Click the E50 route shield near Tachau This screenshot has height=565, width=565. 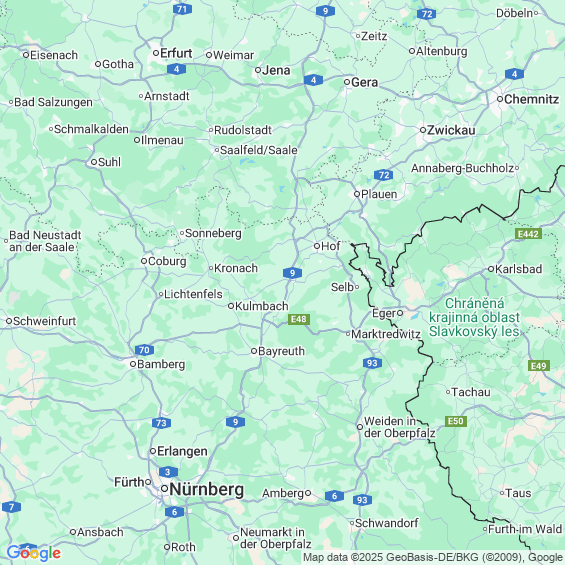[x=456, y=421]
